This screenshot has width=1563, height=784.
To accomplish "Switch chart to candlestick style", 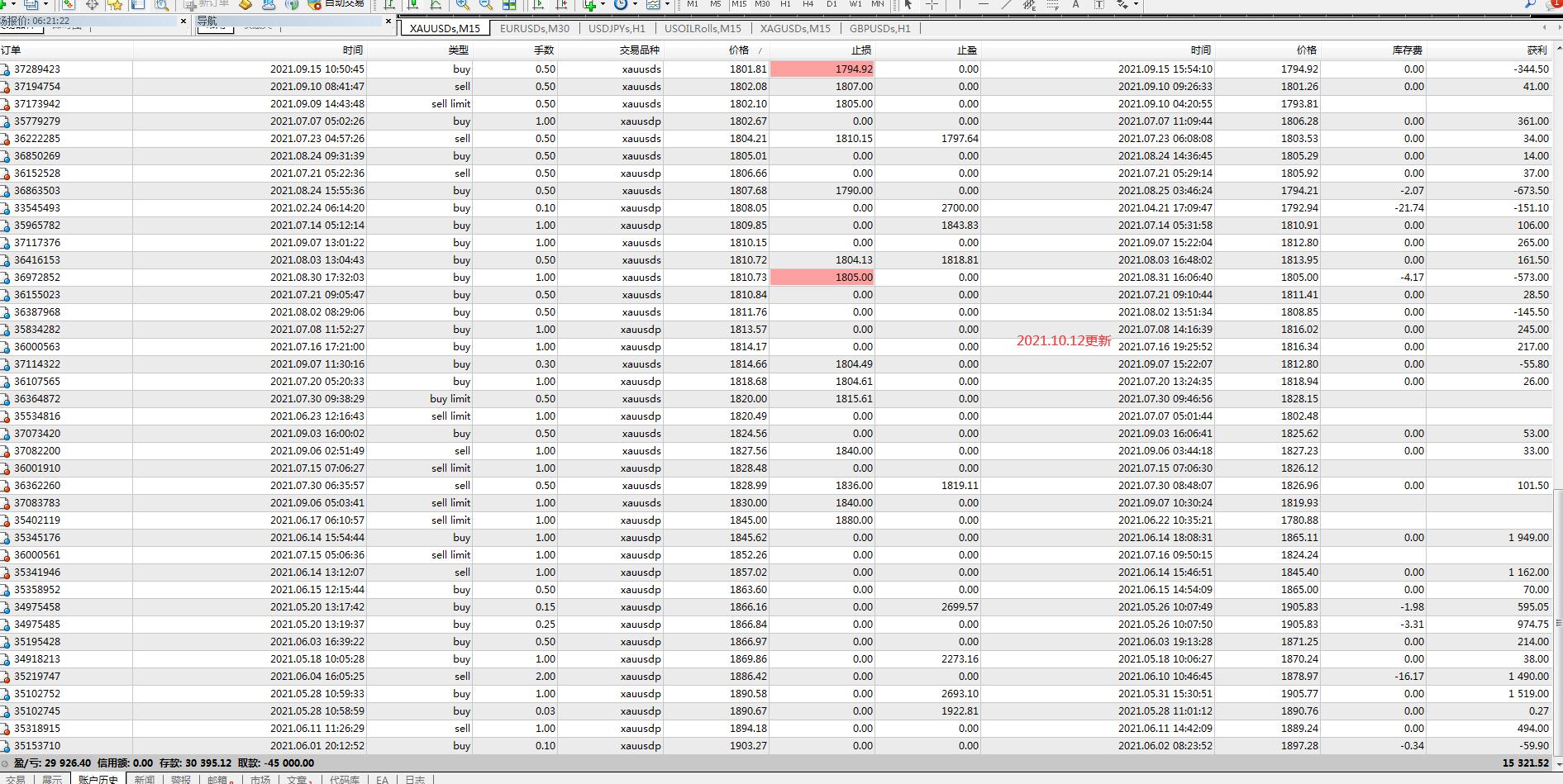I will [x=412, y=4].
